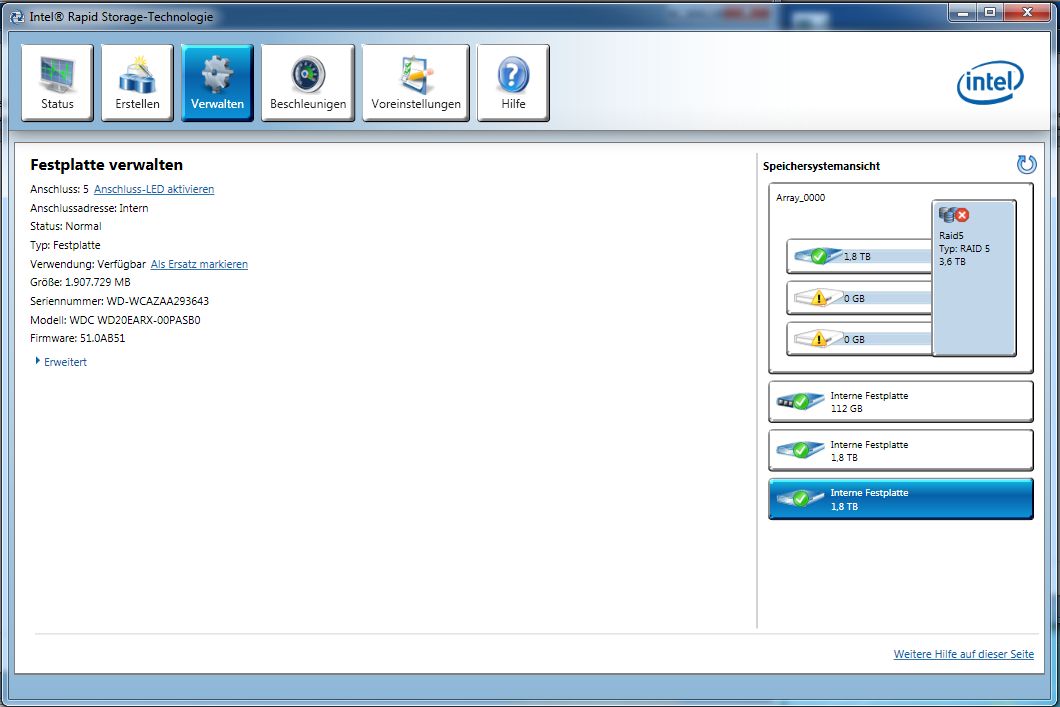Click the warning icon of the upper 0 GB disk

pyautogui.click(x=819, y=298)
